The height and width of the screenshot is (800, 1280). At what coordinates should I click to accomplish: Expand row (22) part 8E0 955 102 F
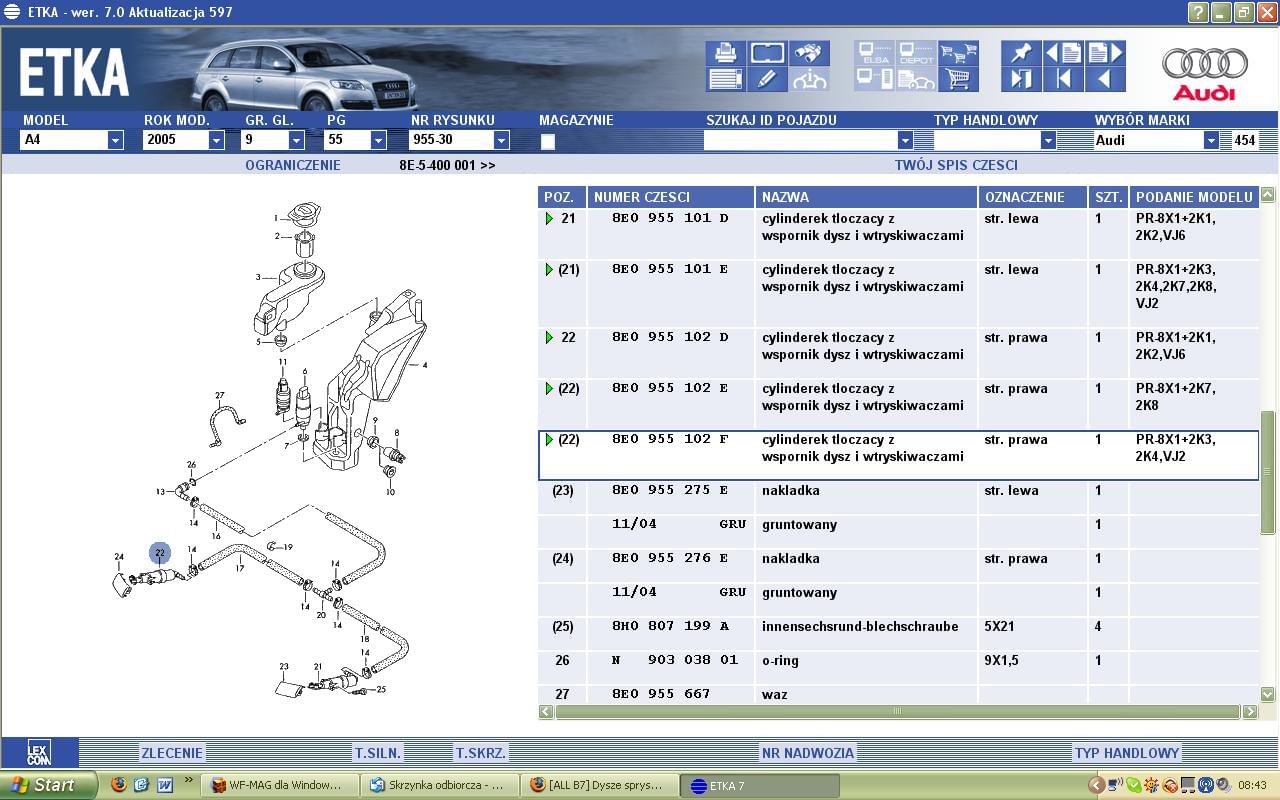pos(549,439)
